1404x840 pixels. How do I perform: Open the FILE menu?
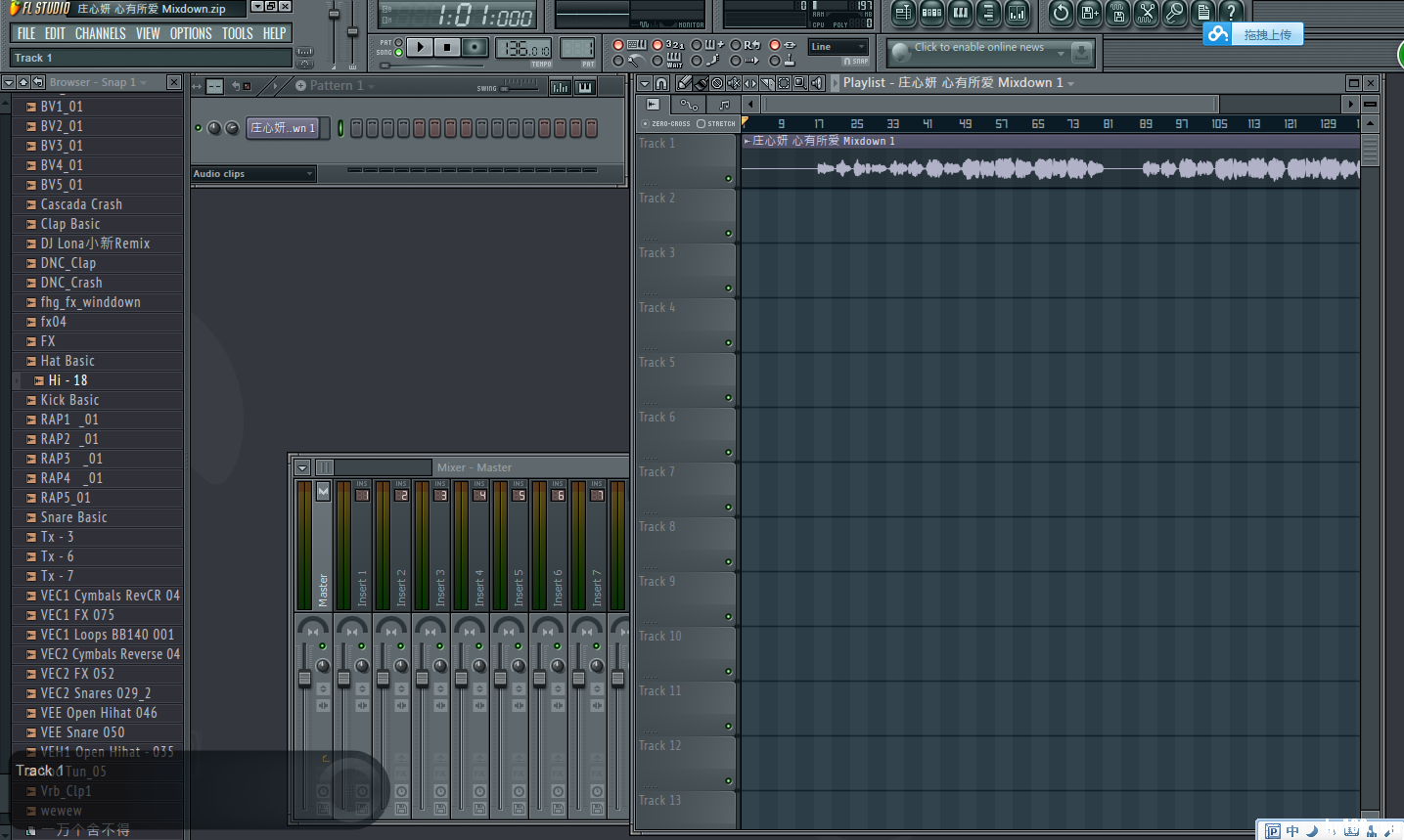pos(26,33)
